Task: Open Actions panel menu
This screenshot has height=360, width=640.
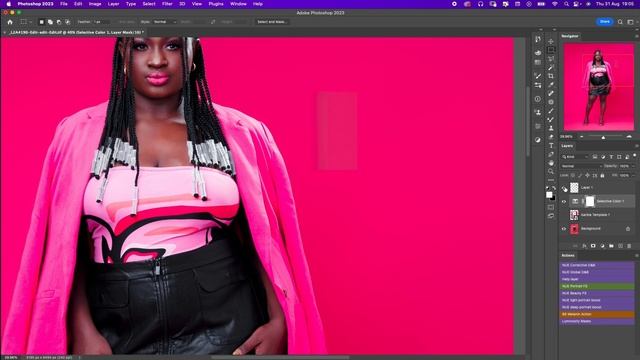Action: [636, 256]
